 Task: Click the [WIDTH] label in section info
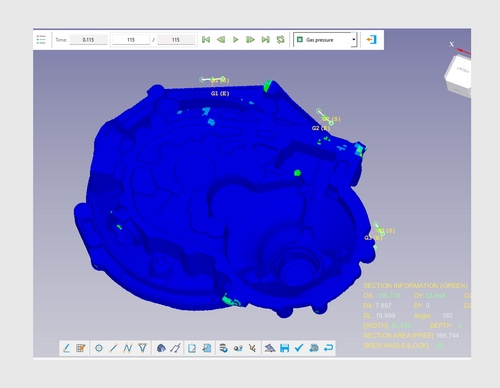(376, 325)
